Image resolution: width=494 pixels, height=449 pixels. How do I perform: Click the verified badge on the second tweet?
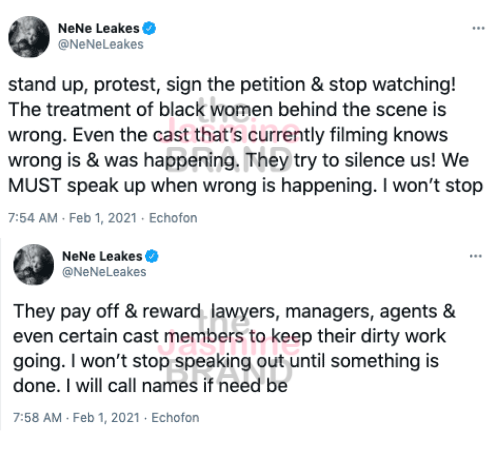point(152,256)
